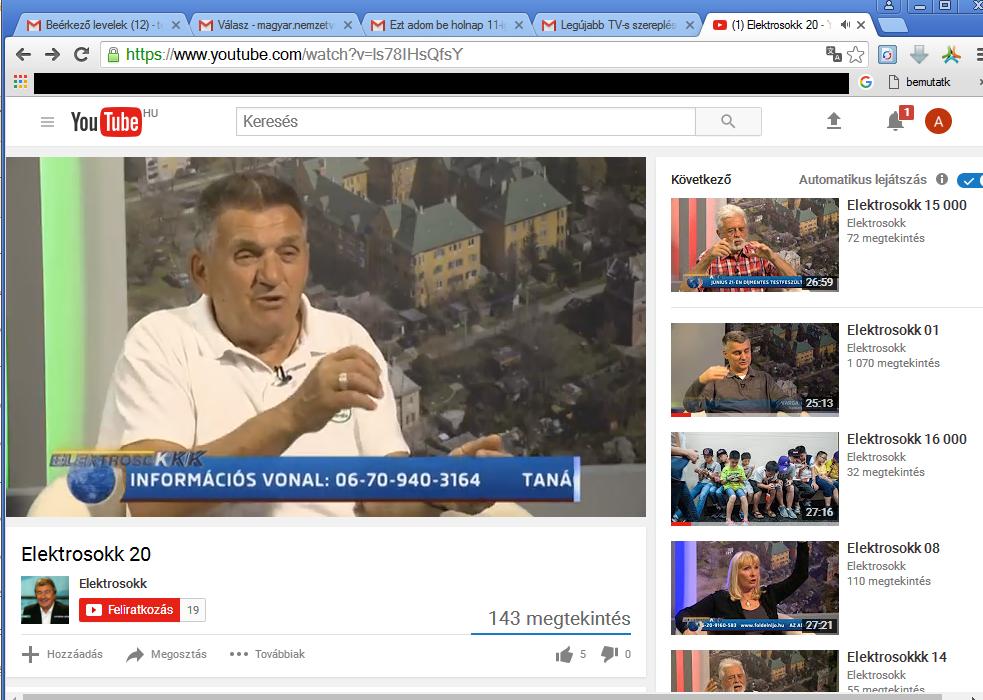Viewport: 983px width, 700px height.
Task: Click the magnifier search button
Action: (728, 122)
